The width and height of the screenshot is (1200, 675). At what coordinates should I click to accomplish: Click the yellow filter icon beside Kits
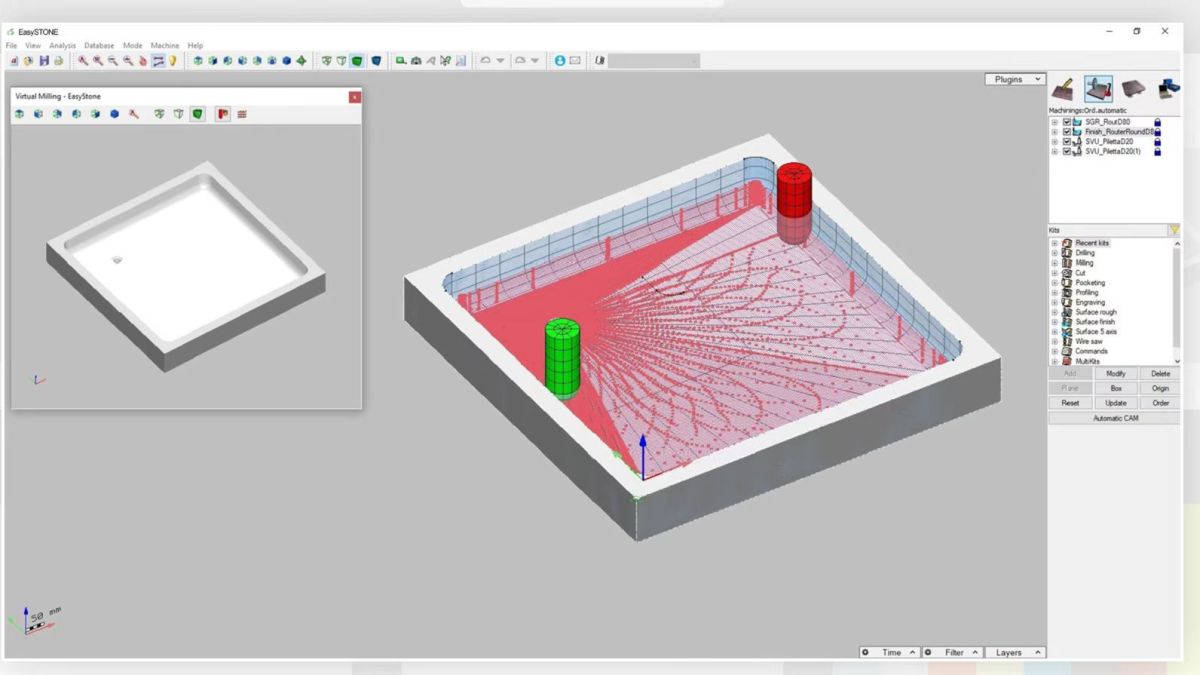pyautogui.click(x=1174, y=230)
